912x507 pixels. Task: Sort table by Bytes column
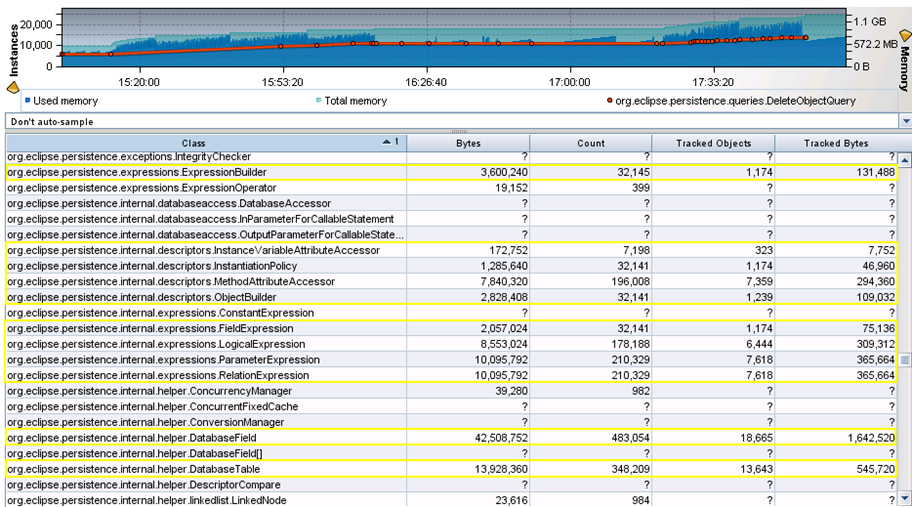[x=468, y=143]
